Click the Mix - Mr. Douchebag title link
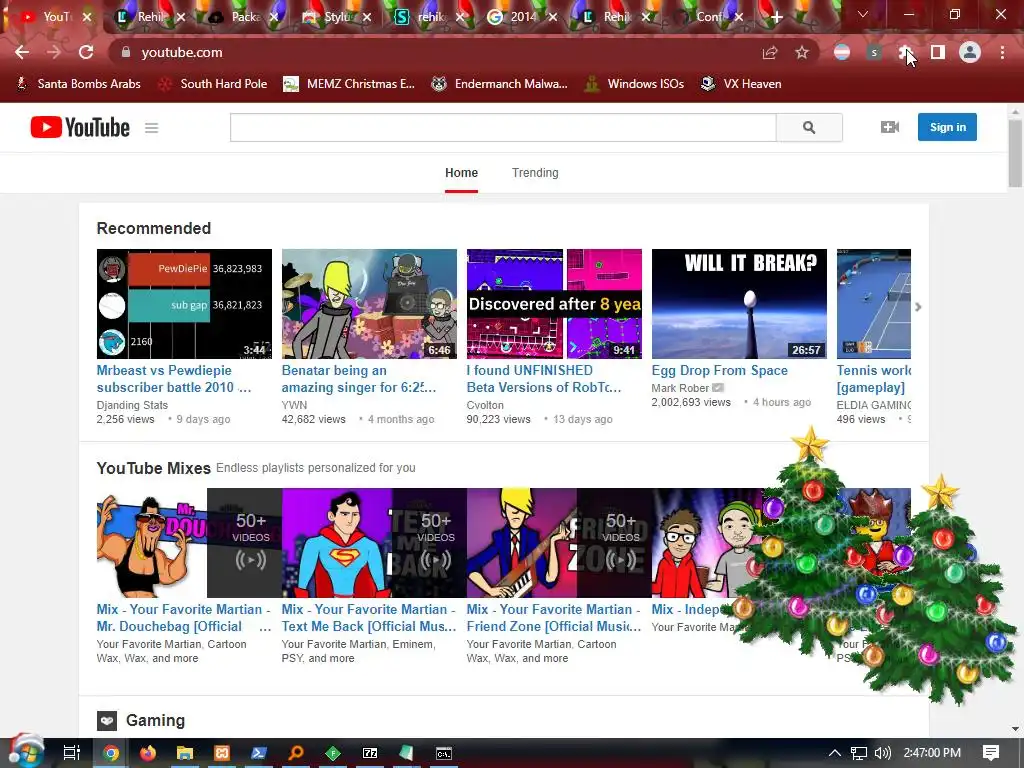Screen dimensions: 1024x768 click(184, 618)
